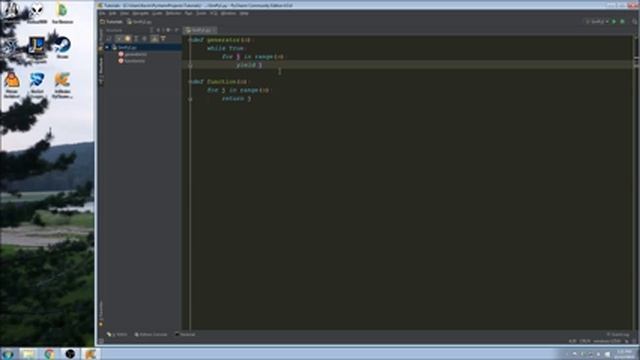
Task: Click the green Debug button
Action: tap(622, 22)
